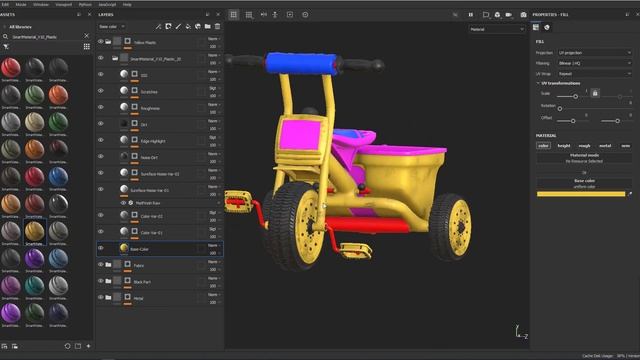Click the framed viewport icon in toolbar
Viewport: 640px width, 360px height.
[x=290, y=15]
